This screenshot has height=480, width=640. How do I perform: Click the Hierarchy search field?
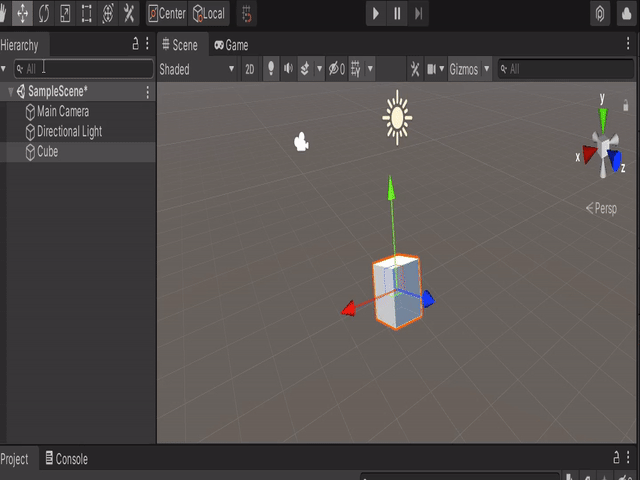[x=84, y=69]
